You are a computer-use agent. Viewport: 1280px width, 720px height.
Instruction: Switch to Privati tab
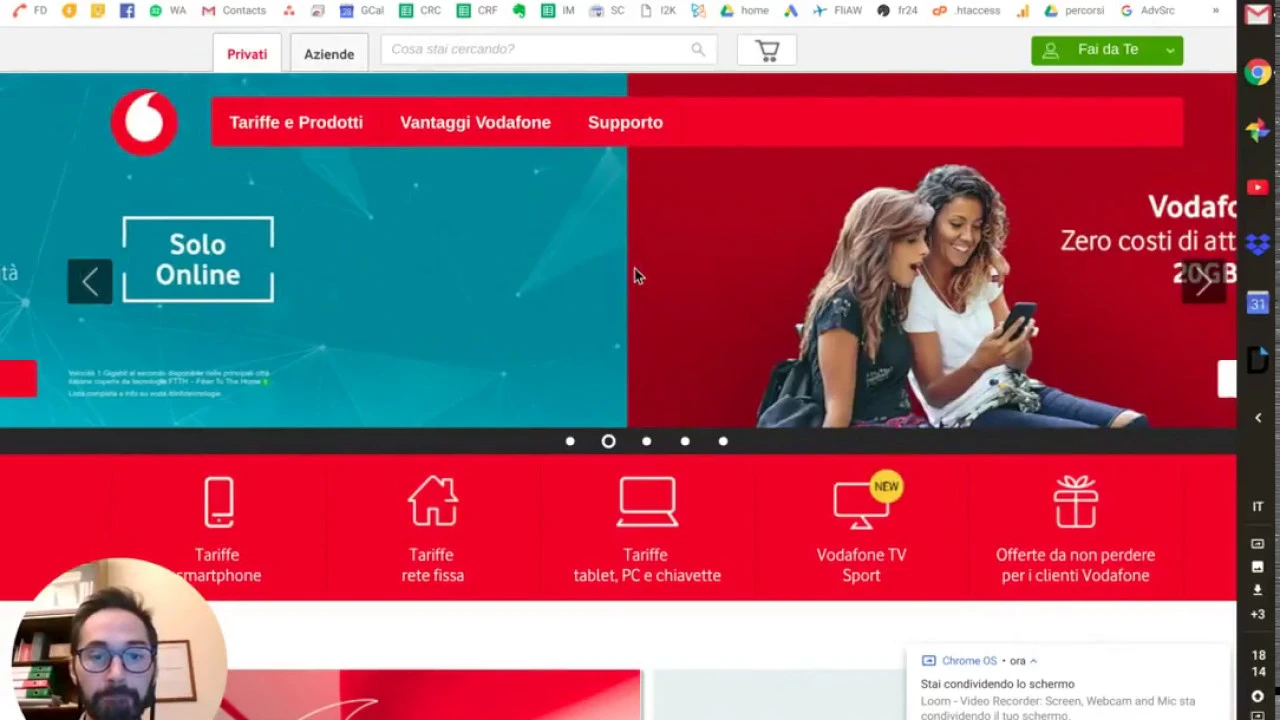(247, 54)
